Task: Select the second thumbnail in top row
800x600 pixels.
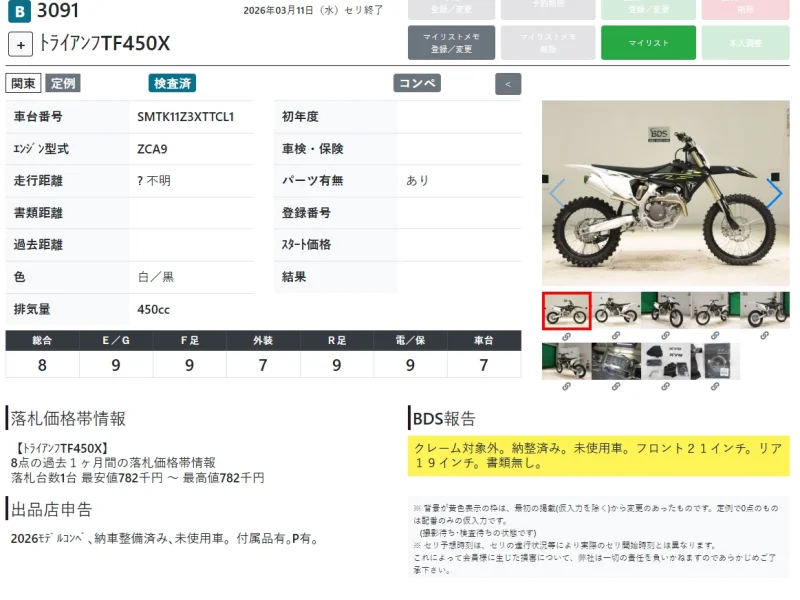Action: 616,310
